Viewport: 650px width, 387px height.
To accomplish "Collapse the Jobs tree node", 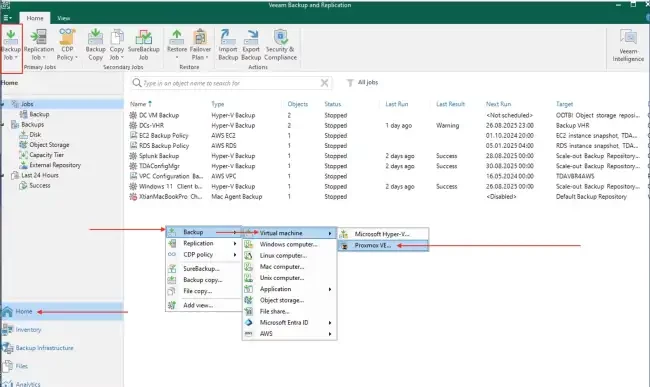I will [x=3, y=104].
